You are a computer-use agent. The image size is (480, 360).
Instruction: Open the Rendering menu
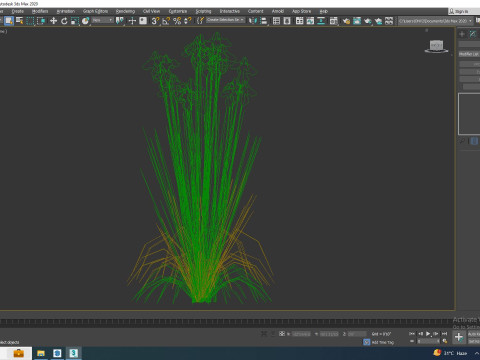(125, 11)
